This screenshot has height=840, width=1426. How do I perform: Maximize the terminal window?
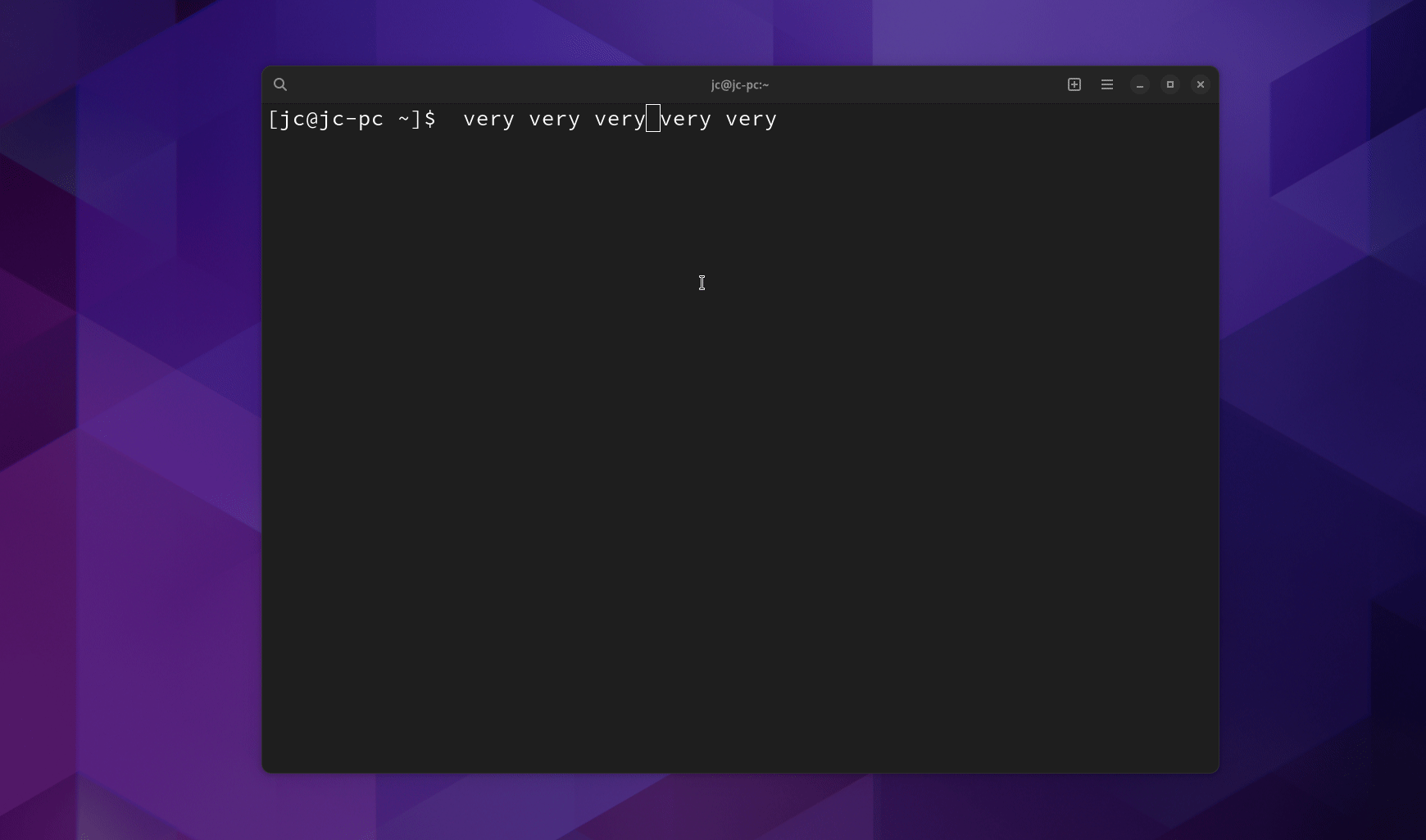tap(1170, 84)
